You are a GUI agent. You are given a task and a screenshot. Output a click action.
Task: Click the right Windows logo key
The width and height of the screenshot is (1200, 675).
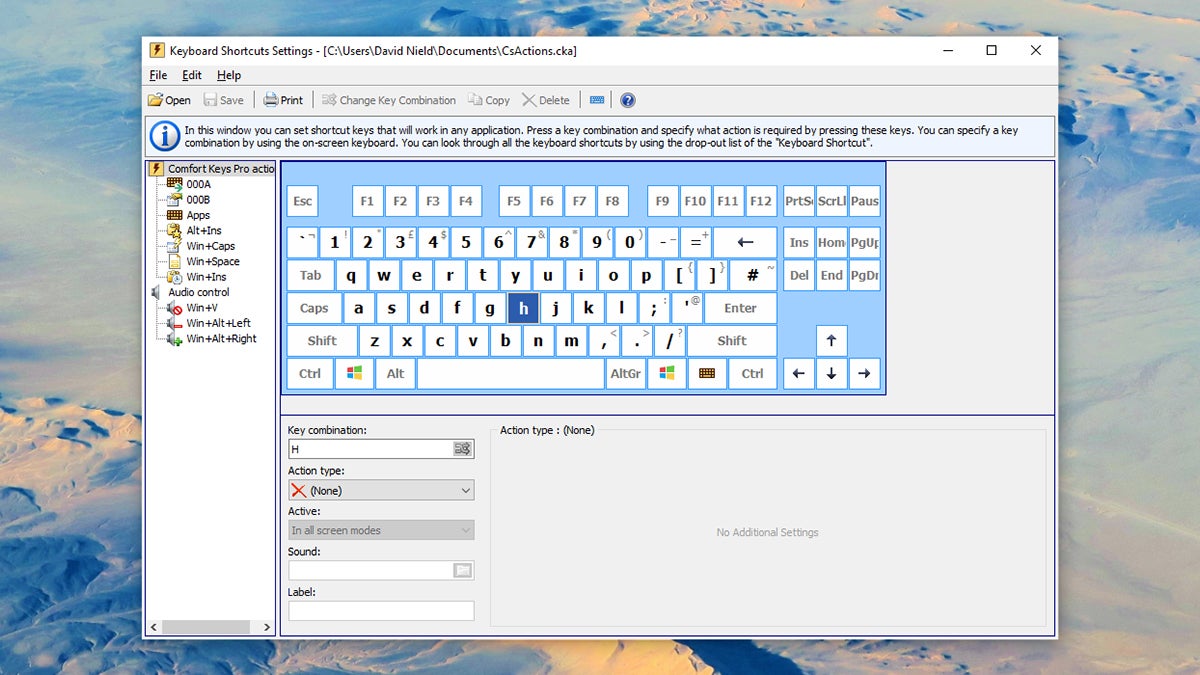coord(667,373)
